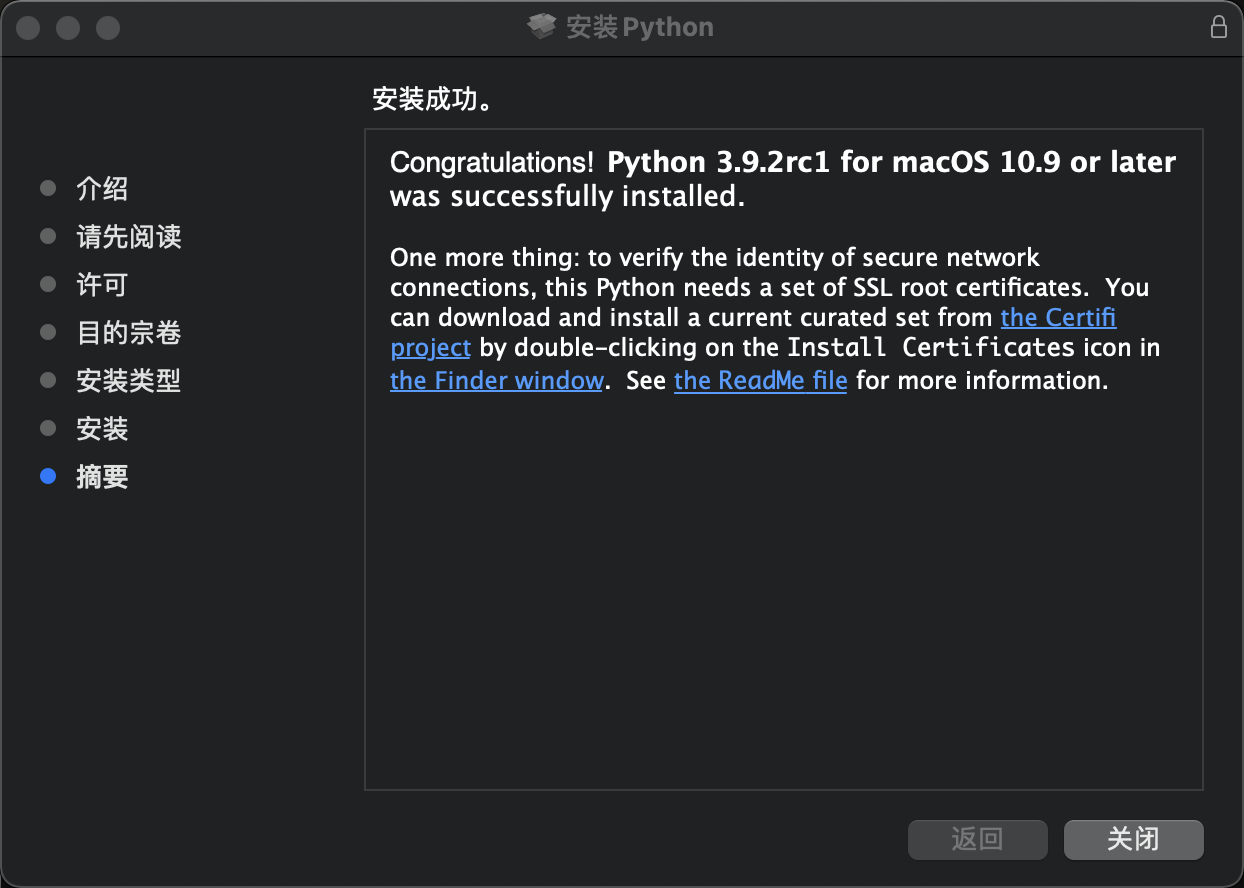Click the Congratulations! text
The width and height of the screenshot is (1244, 888).
[x=492, y=163]
